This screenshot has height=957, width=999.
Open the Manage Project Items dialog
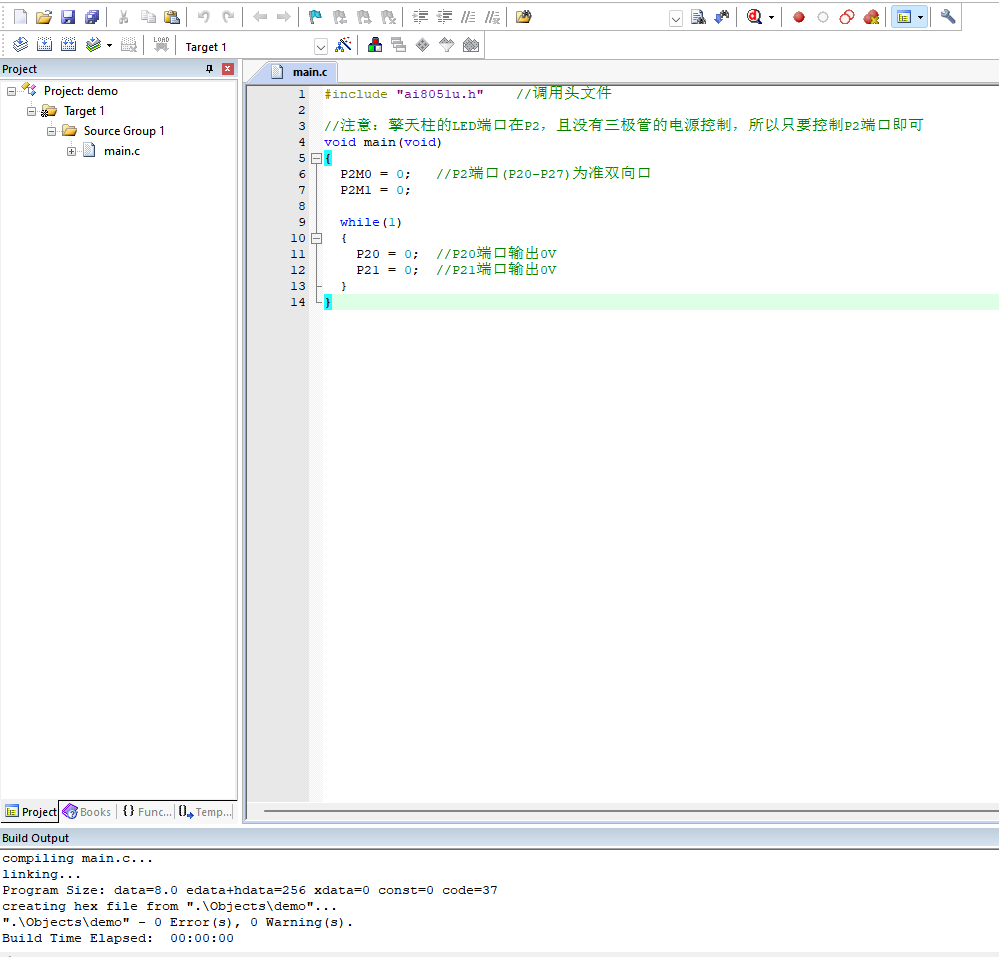[375, 45]
